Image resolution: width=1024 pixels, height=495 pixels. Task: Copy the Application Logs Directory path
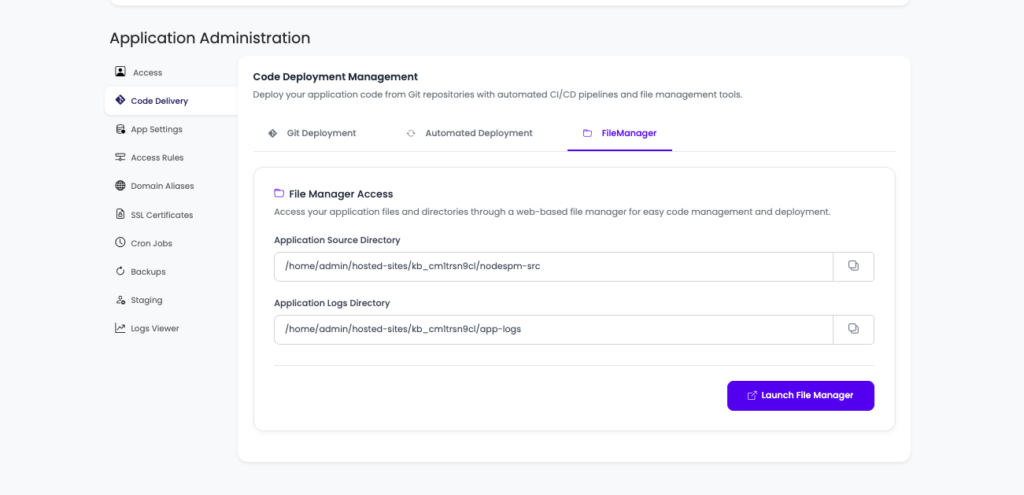click(854, 329)
